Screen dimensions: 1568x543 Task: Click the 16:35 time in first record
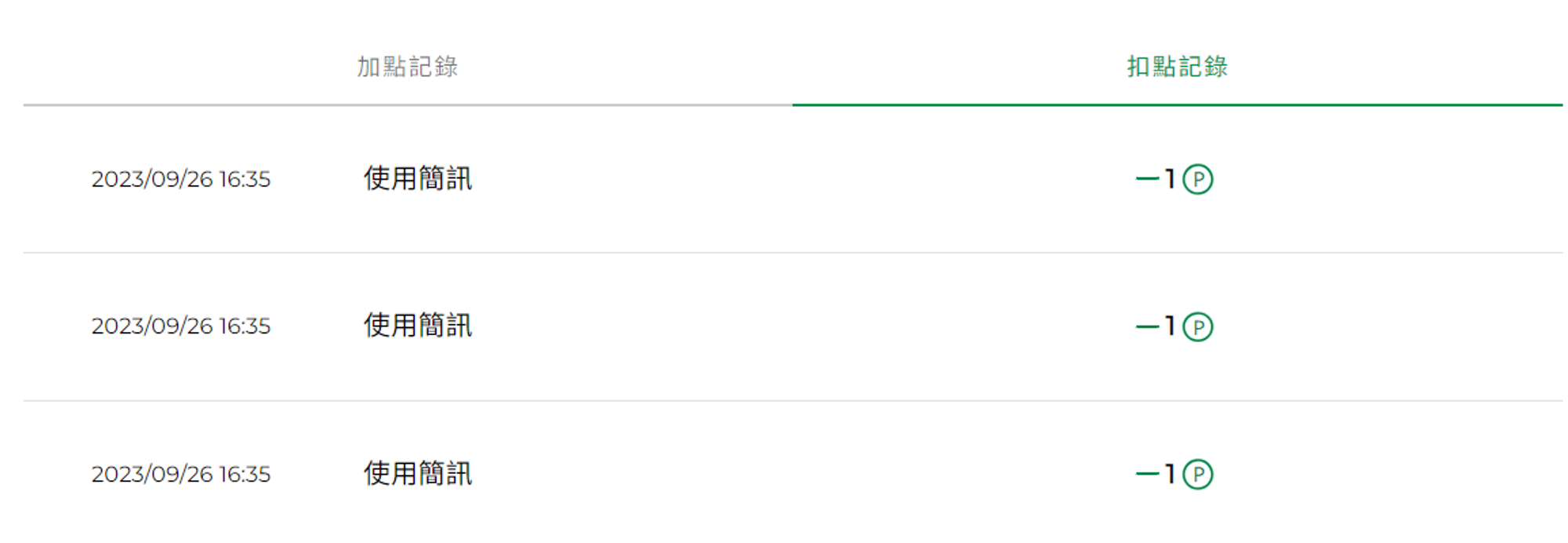(245, 179)
